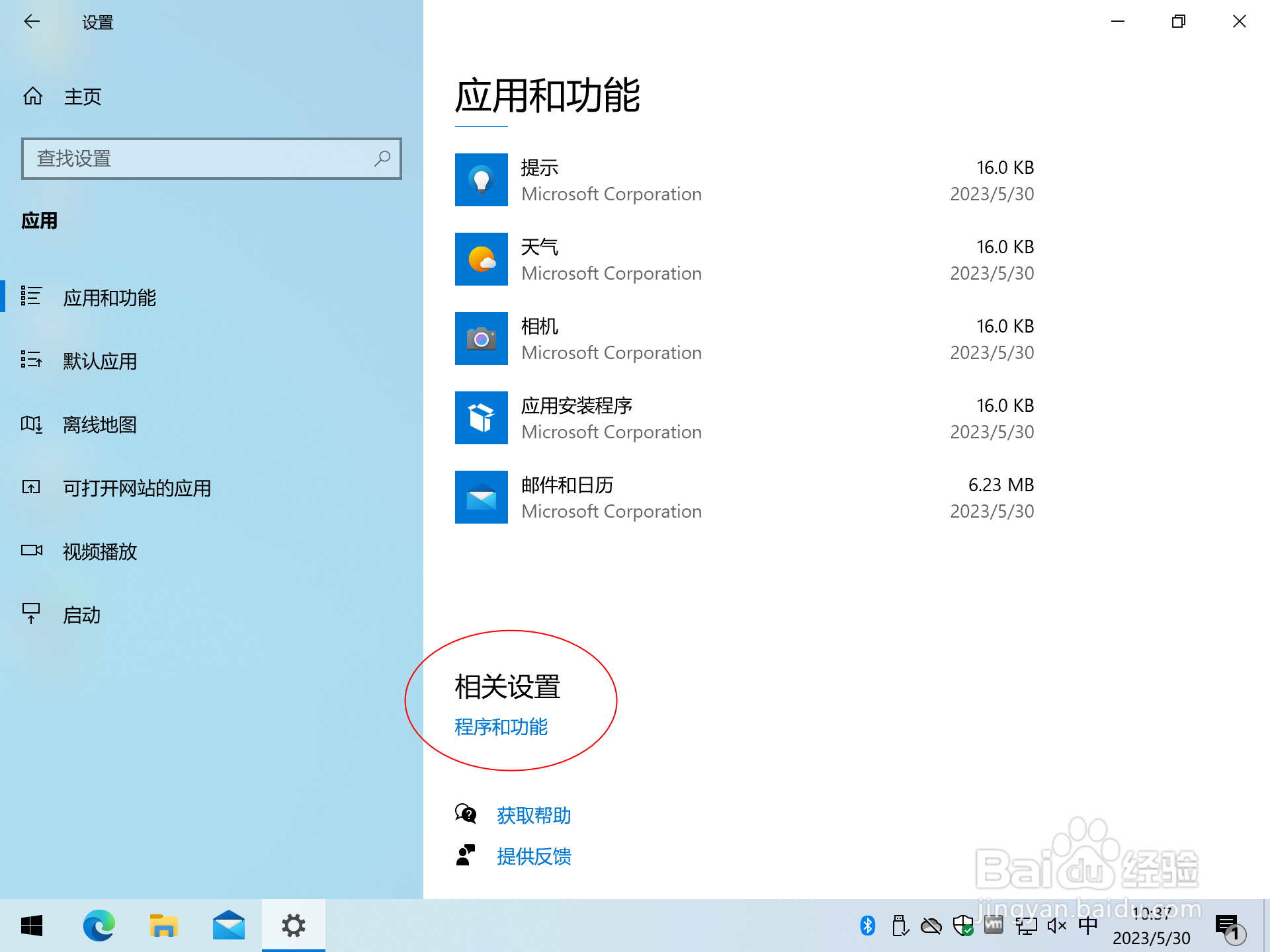This screenshot has width=1270, height=952.
Task: Close the Settings window
Action: (x=1240, y=21)
